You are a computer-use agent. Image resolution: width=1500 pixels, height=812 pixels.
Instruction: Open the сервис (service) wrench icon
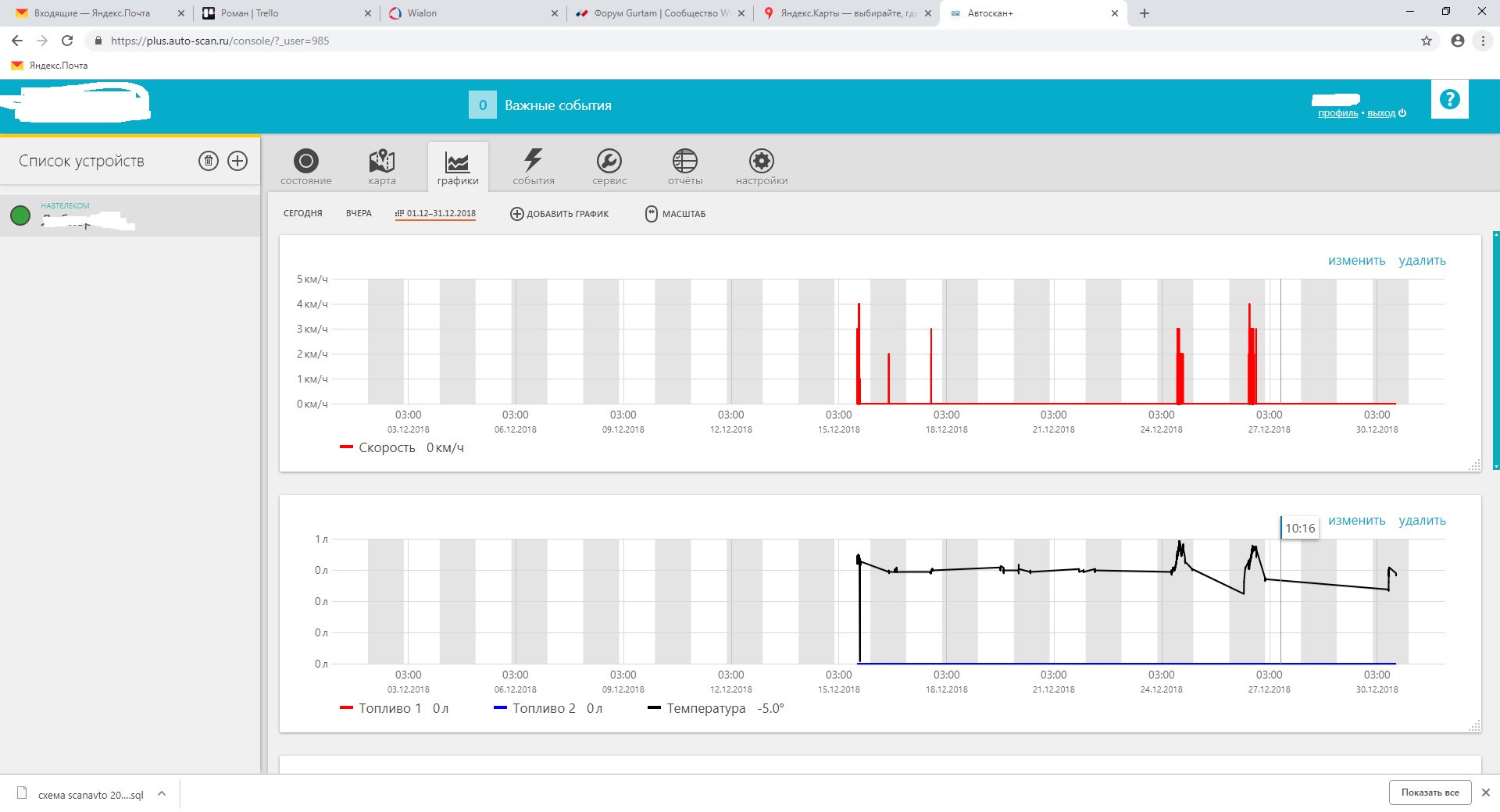[609, 162]
